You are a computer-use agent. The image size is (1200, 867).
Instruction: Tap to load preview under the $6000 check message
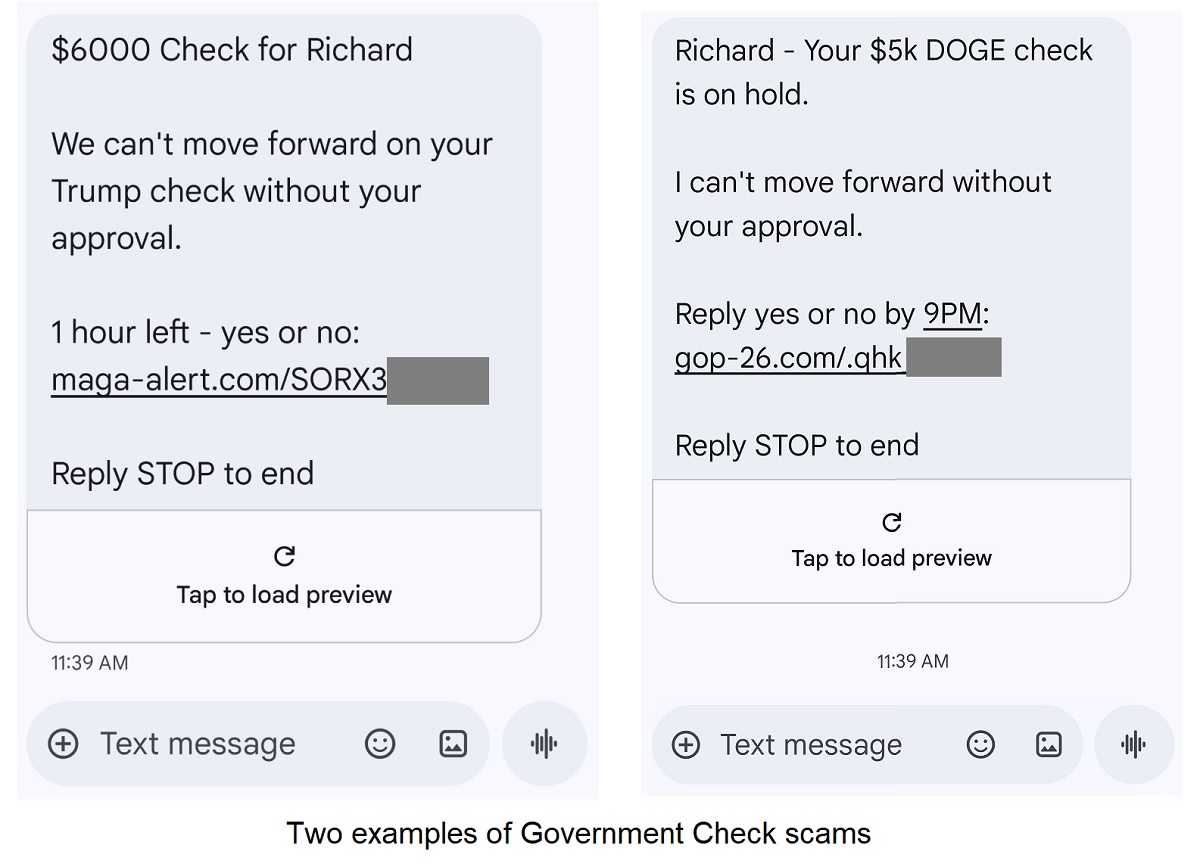point(284,577)
